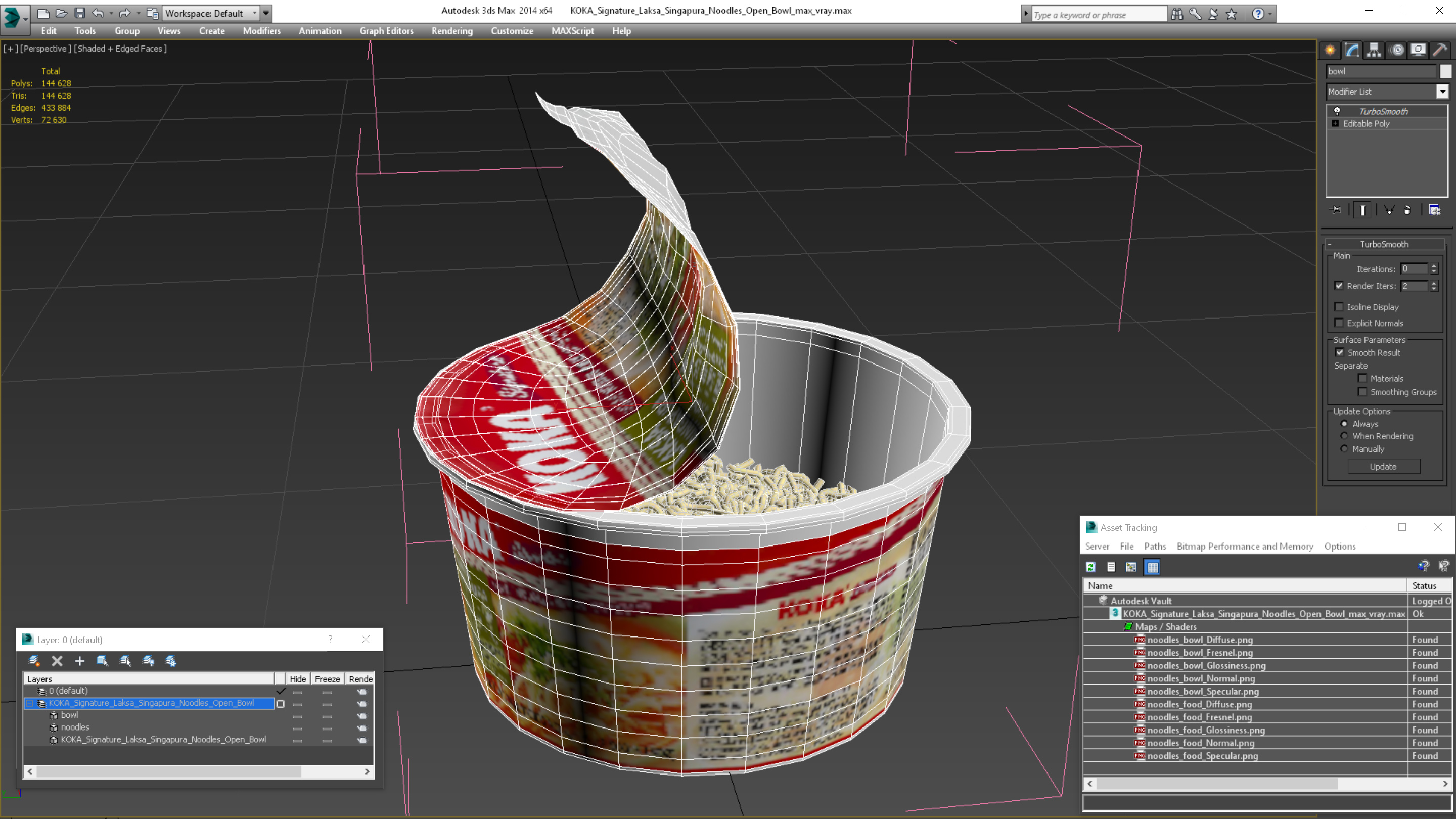
Task: Click Layer dialog horizontal scrollbar
Action: point(198,771)
